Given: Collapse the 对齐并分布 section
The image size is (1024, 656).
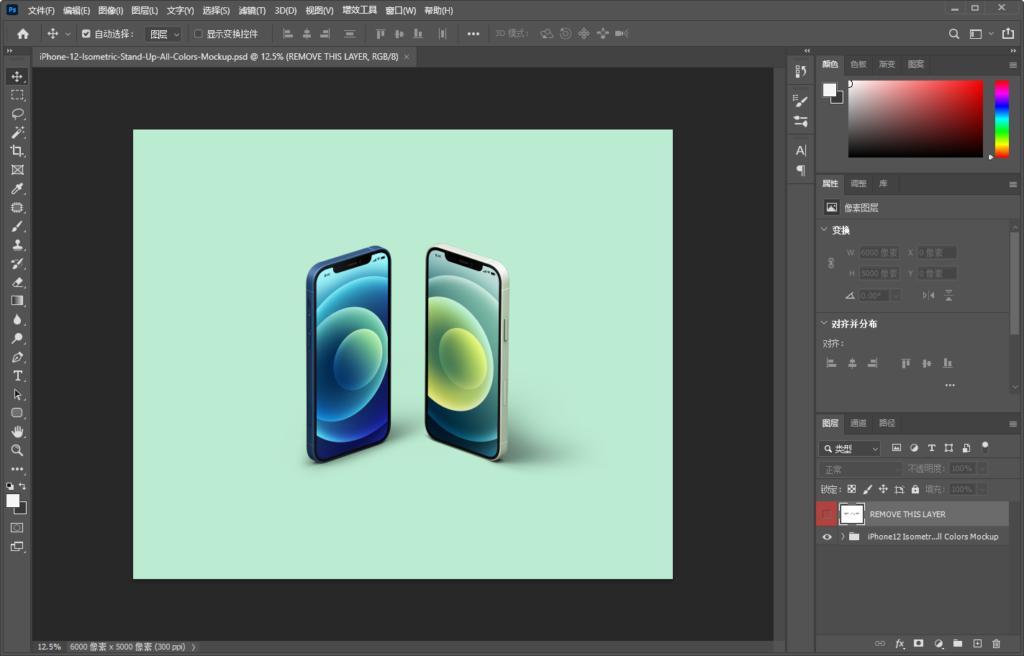Looking at the screenshot, I should pyautogui.click(x=824, y=323).
